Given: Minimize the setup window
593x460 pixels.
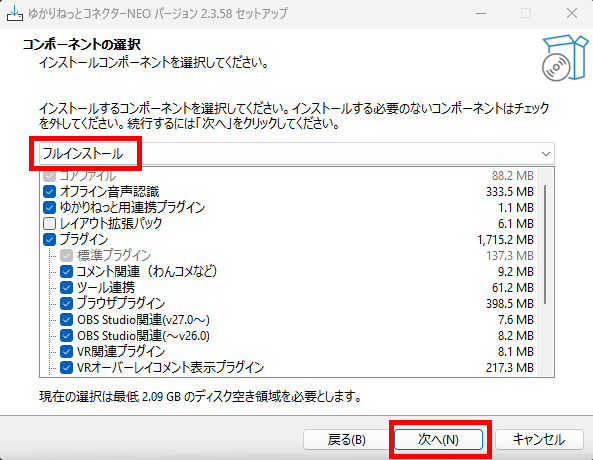Looking at the screenshot, I should (x=481, y=13).
